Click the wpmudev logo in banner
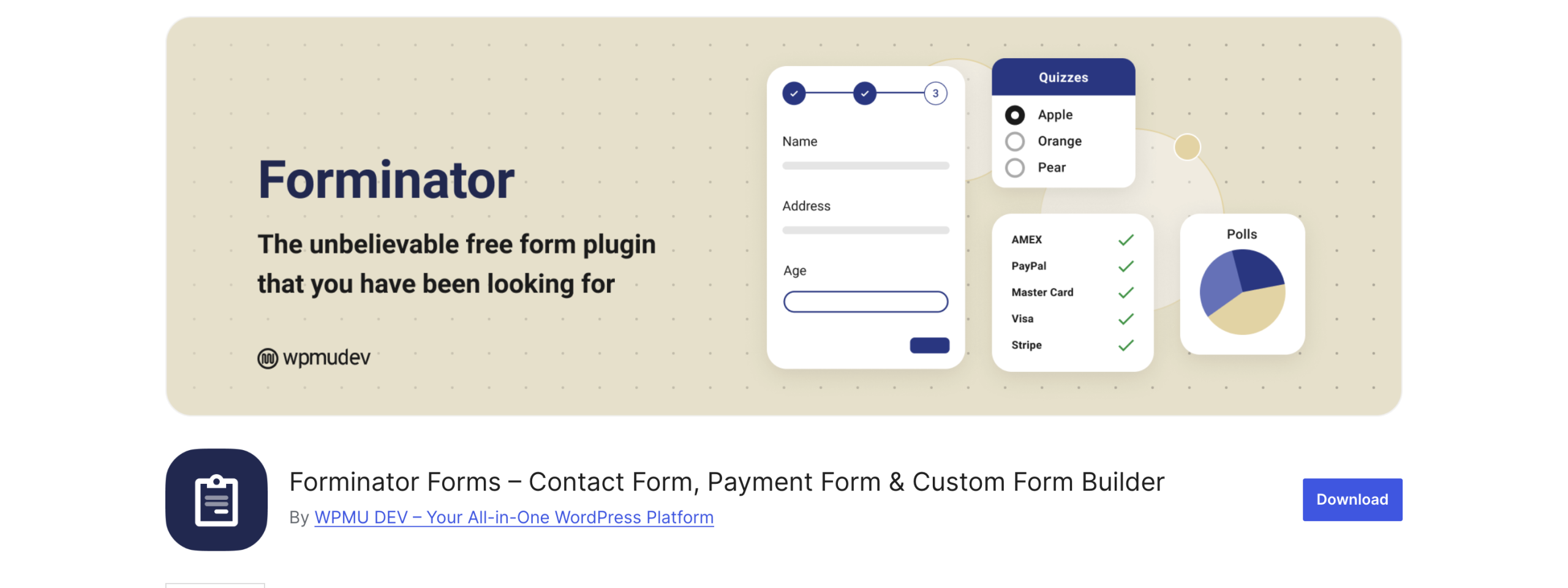 (314, 358)
